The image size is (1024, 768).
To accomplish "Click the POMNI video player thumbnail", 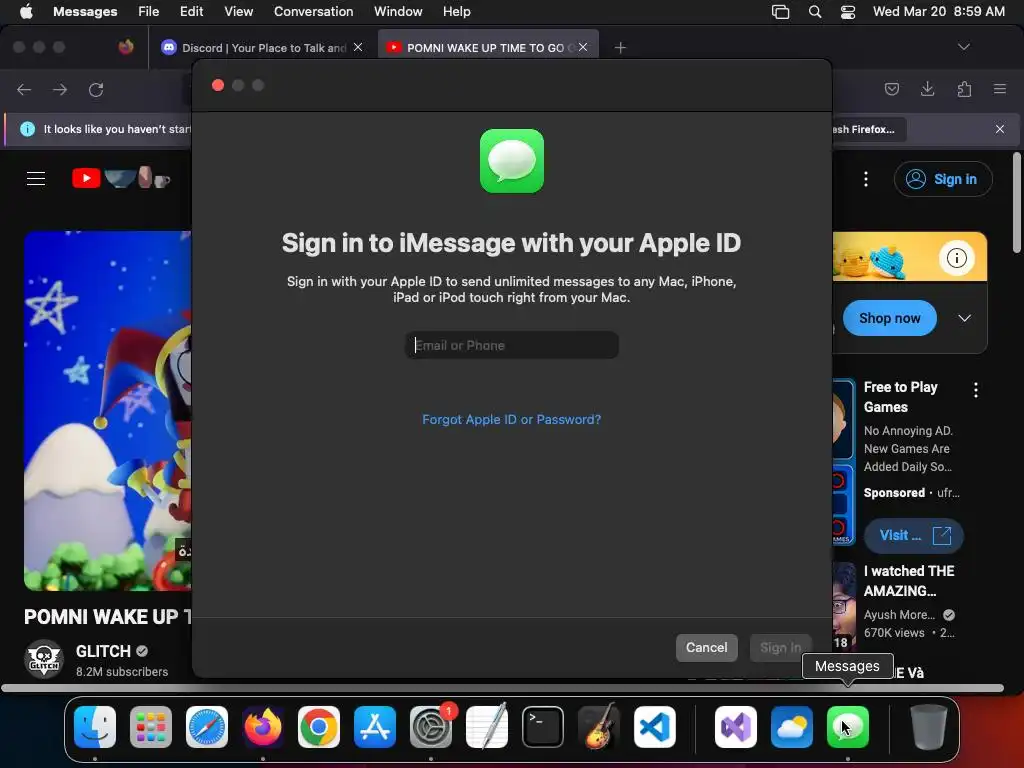I will 108,411.
